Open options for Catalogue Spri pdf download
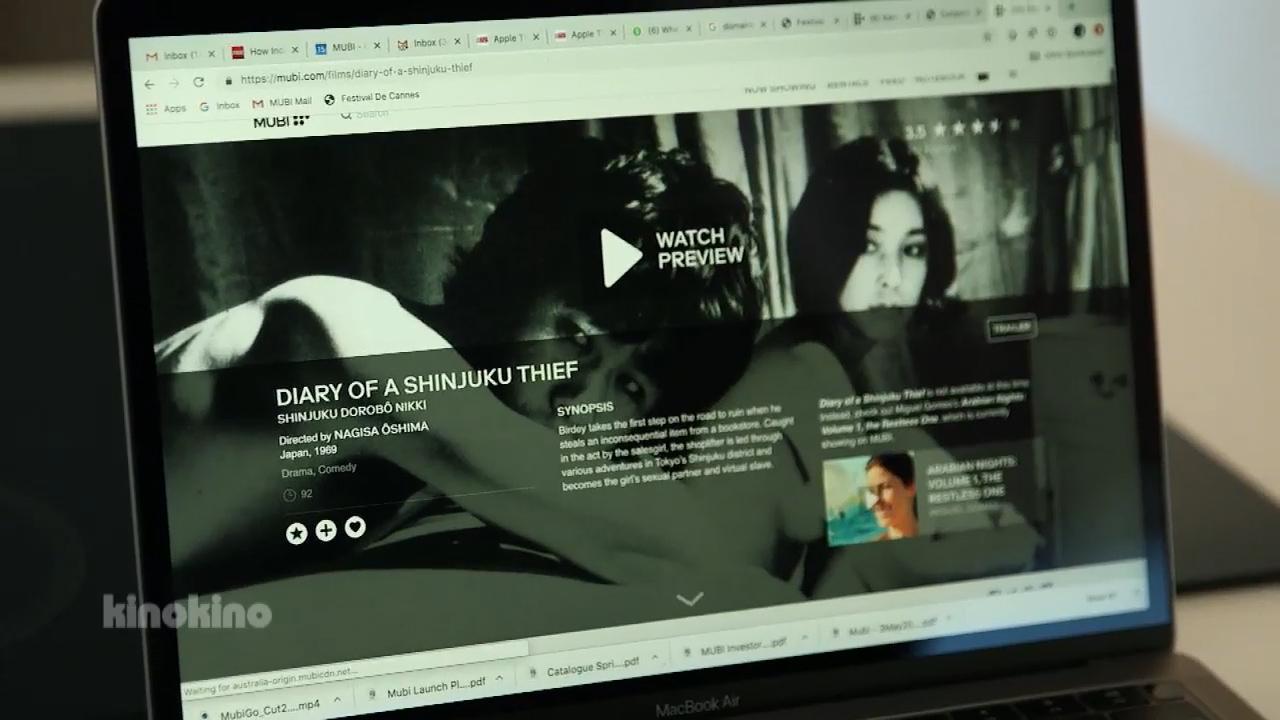This screenshot has width=1280, height=720. pos(654,660)
